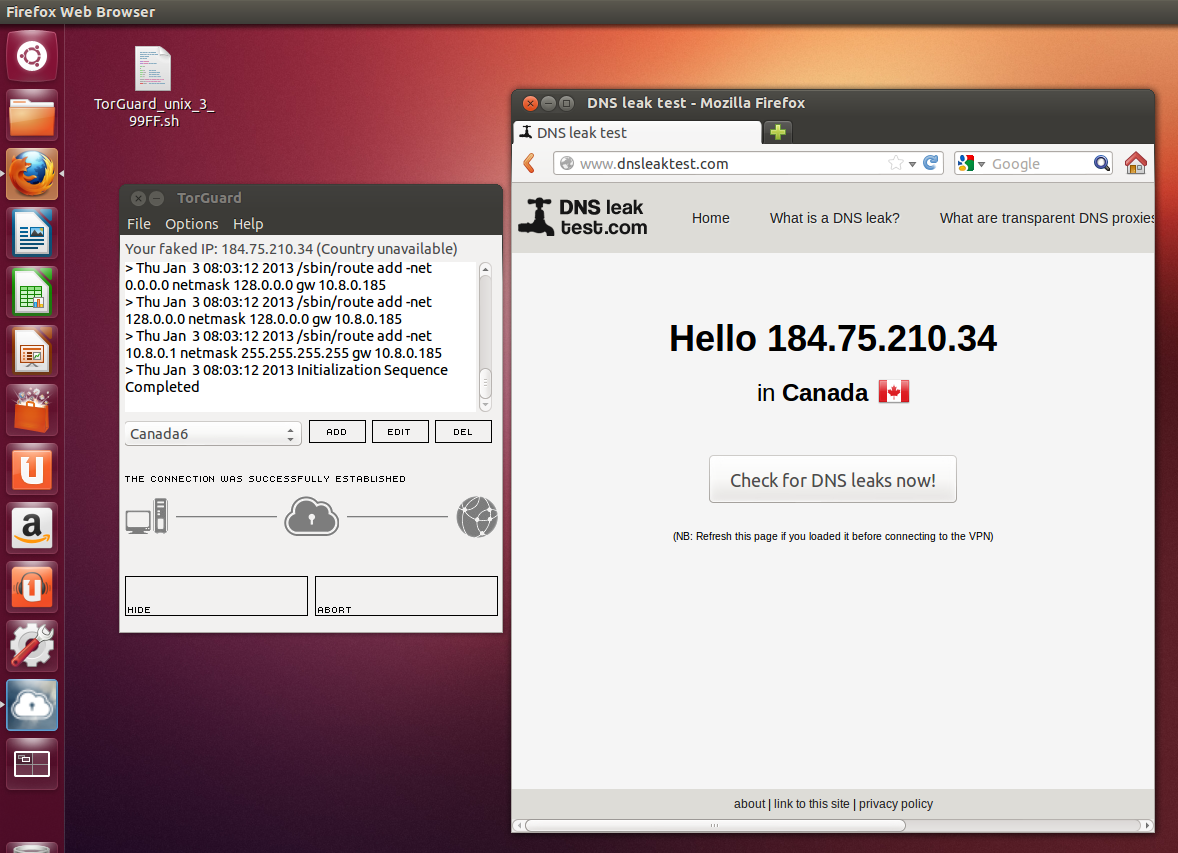1178x853 pixels.
Task: Click the log scrollbar down arrow
Action: coord(485,404)
